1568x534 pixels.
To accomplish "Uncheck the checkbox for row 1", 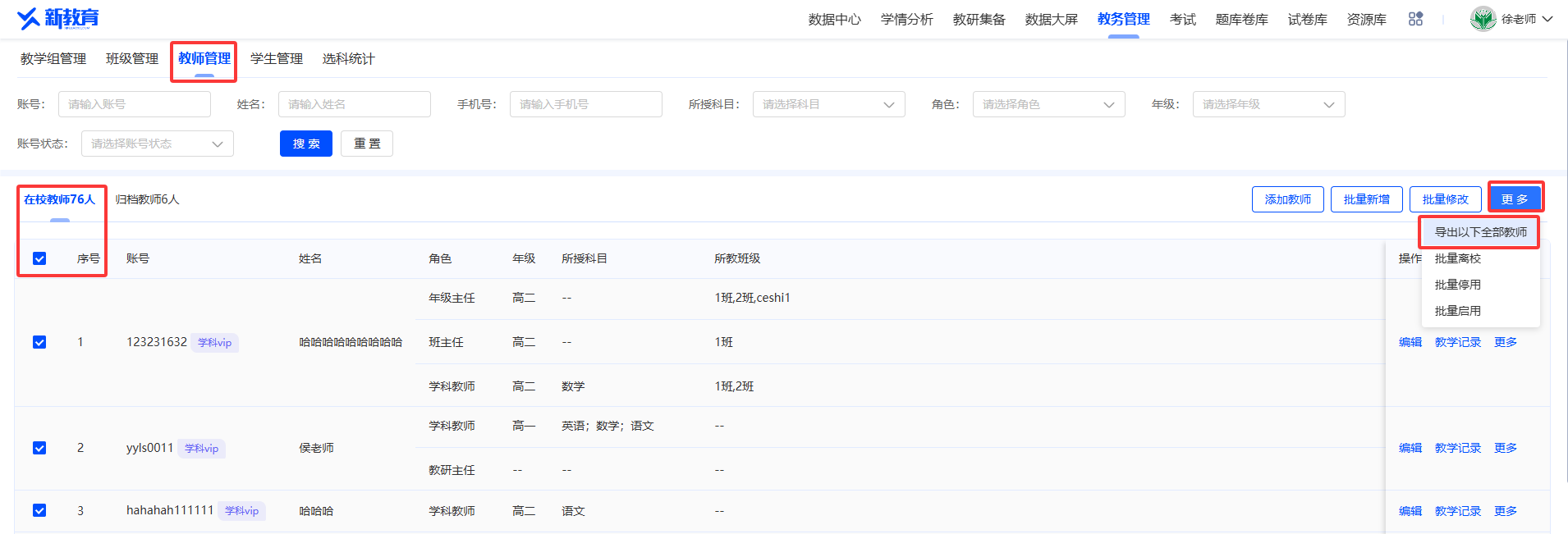I will pos(39,342).
